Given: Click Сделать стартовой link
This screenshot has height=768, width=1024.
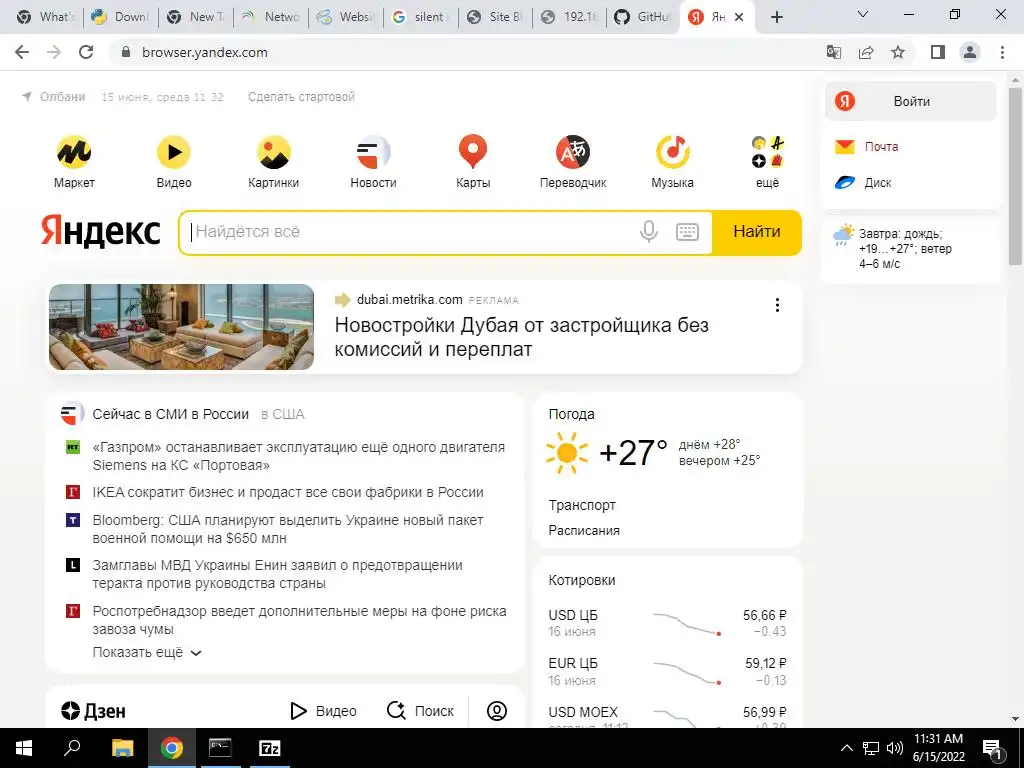Looking at the screenshot, I should 301,97.
